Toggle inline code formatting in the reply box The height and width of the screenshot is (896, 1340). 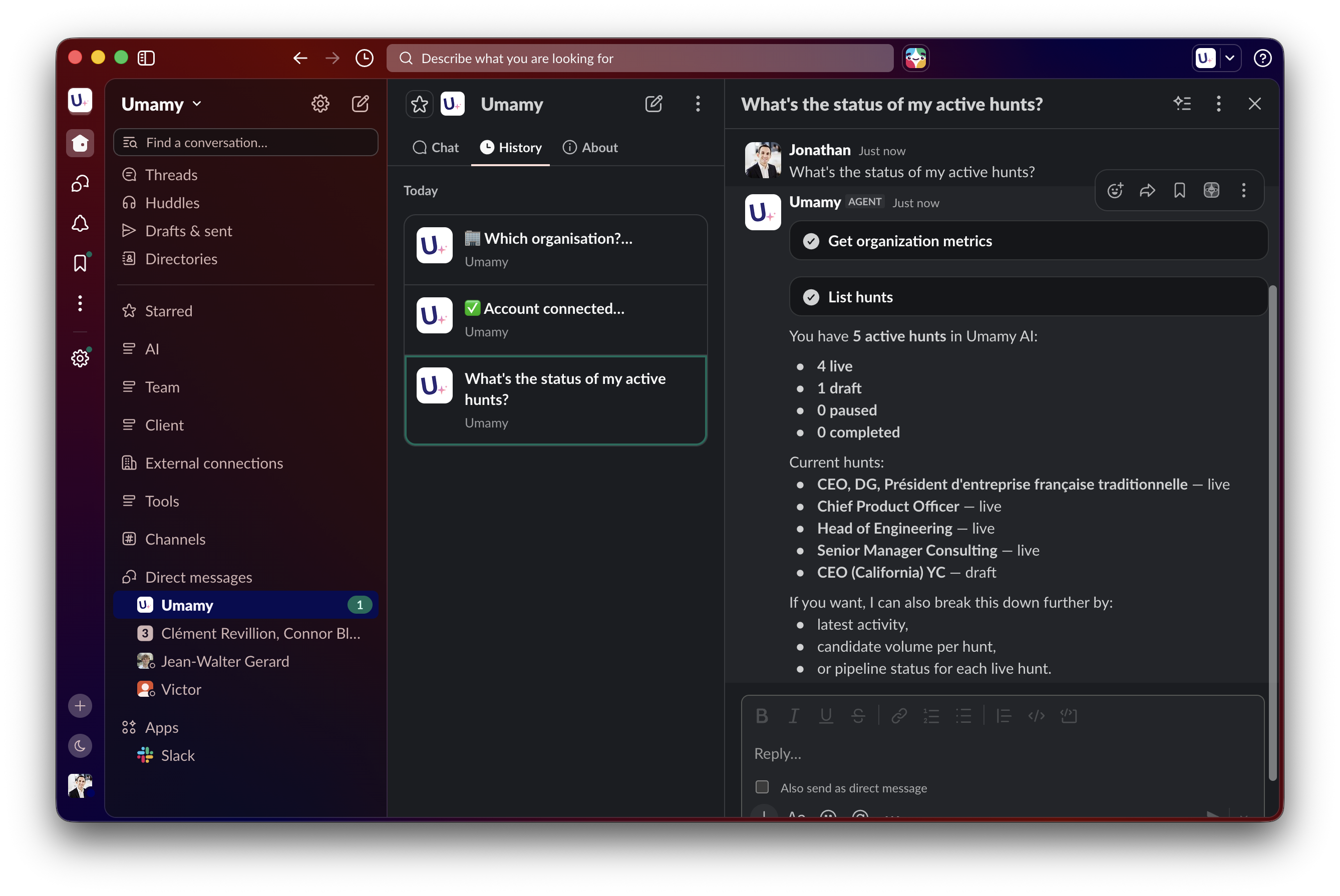click(1036, 715)
